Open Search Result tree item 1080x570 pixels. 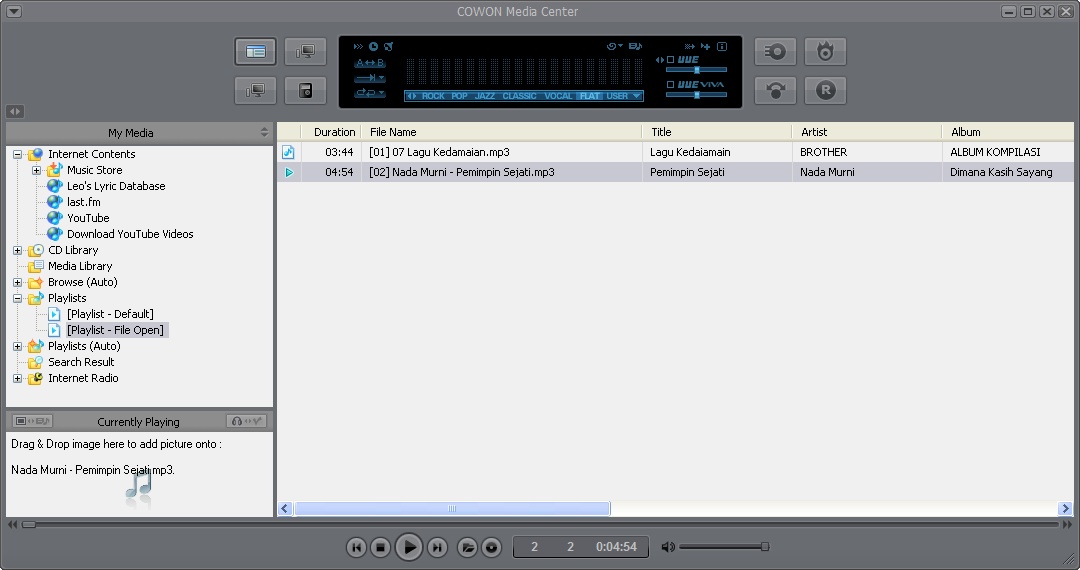[81, 362]
